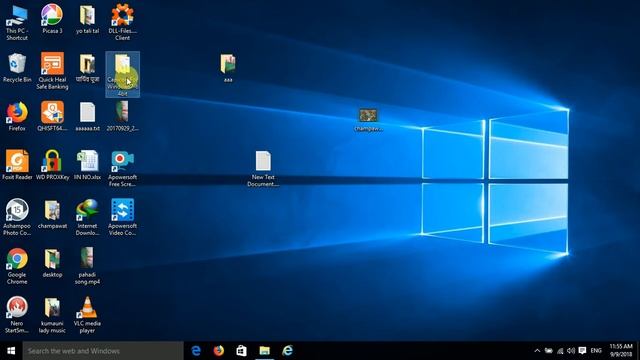Open the Windows Start menu
Viewport: 640px width, 360px height.
(x=11, y=351)
